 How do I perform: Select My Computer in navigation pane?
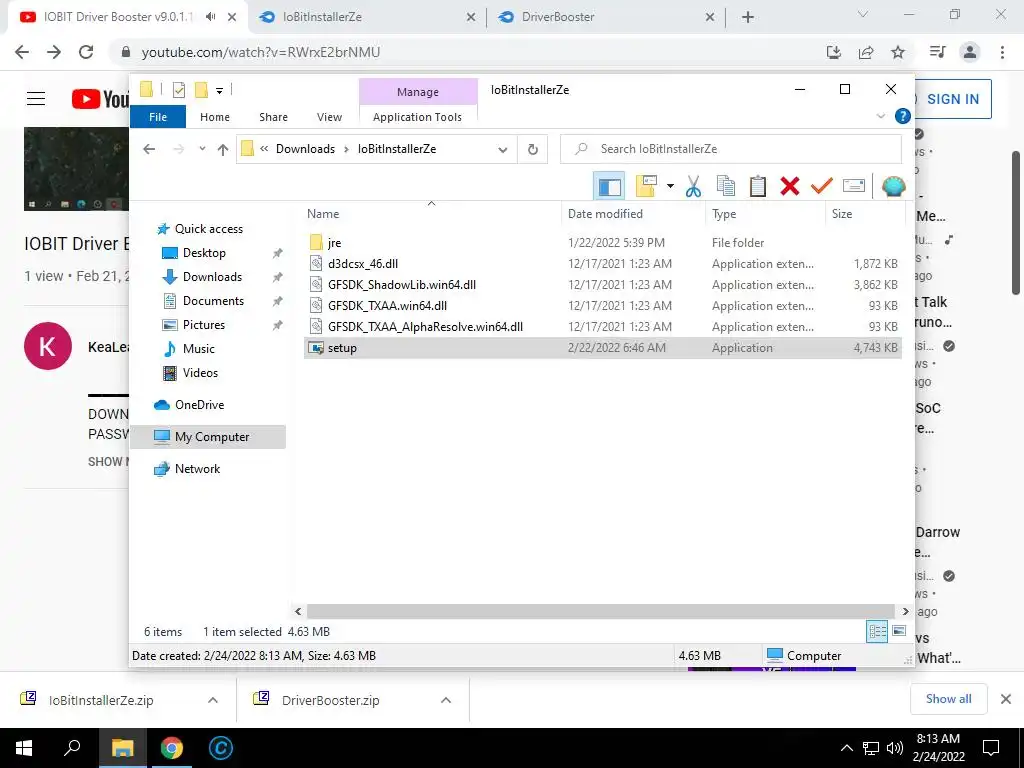tap(209, 437)
